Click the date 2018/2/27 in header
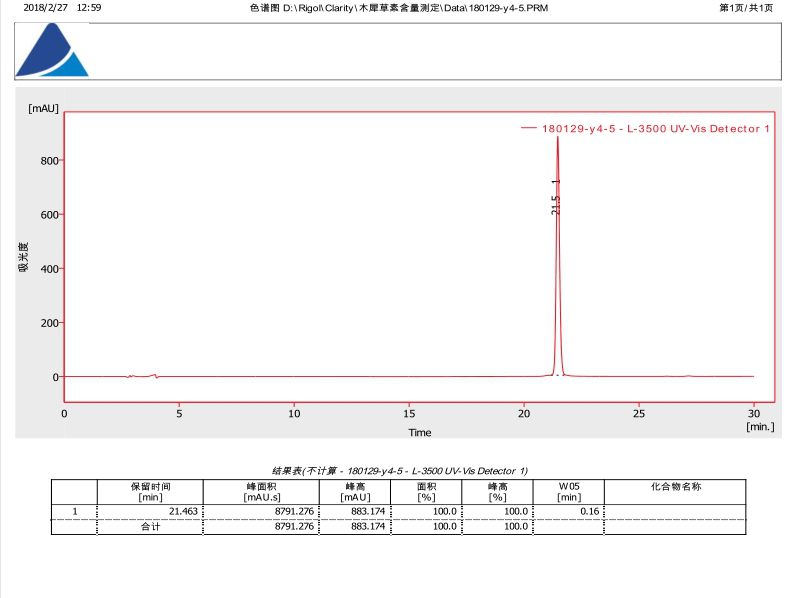 click(x=45, y=8)
